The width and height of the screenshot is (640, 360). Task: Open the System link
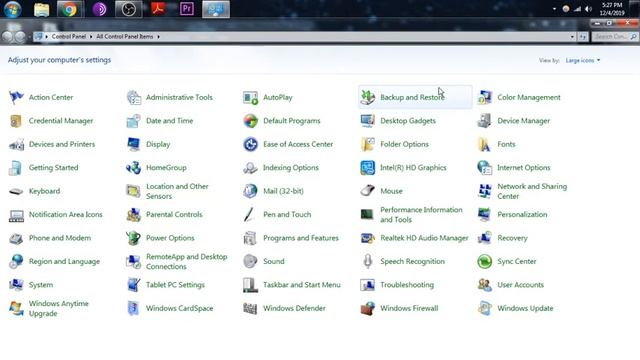[41, 285]
